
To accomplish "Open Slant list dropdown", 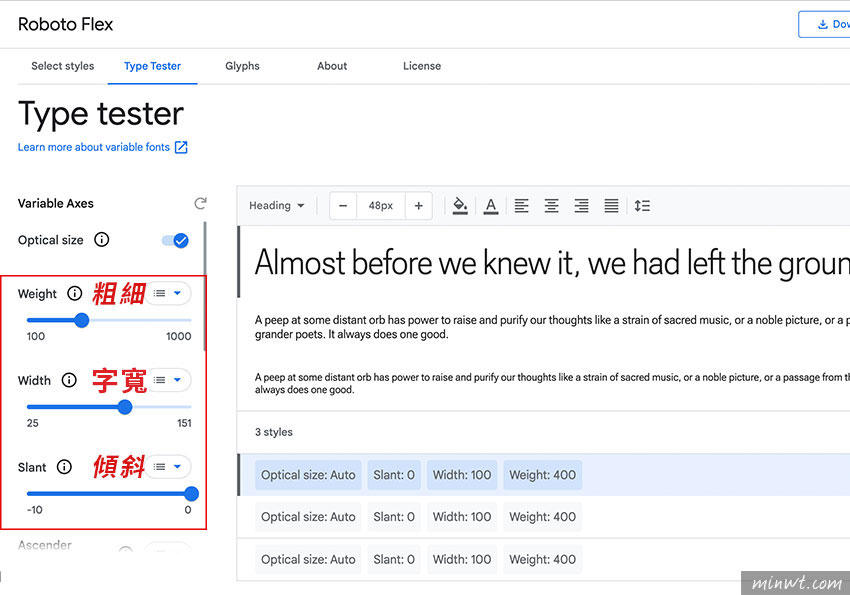I will click(x=168, y=467).
